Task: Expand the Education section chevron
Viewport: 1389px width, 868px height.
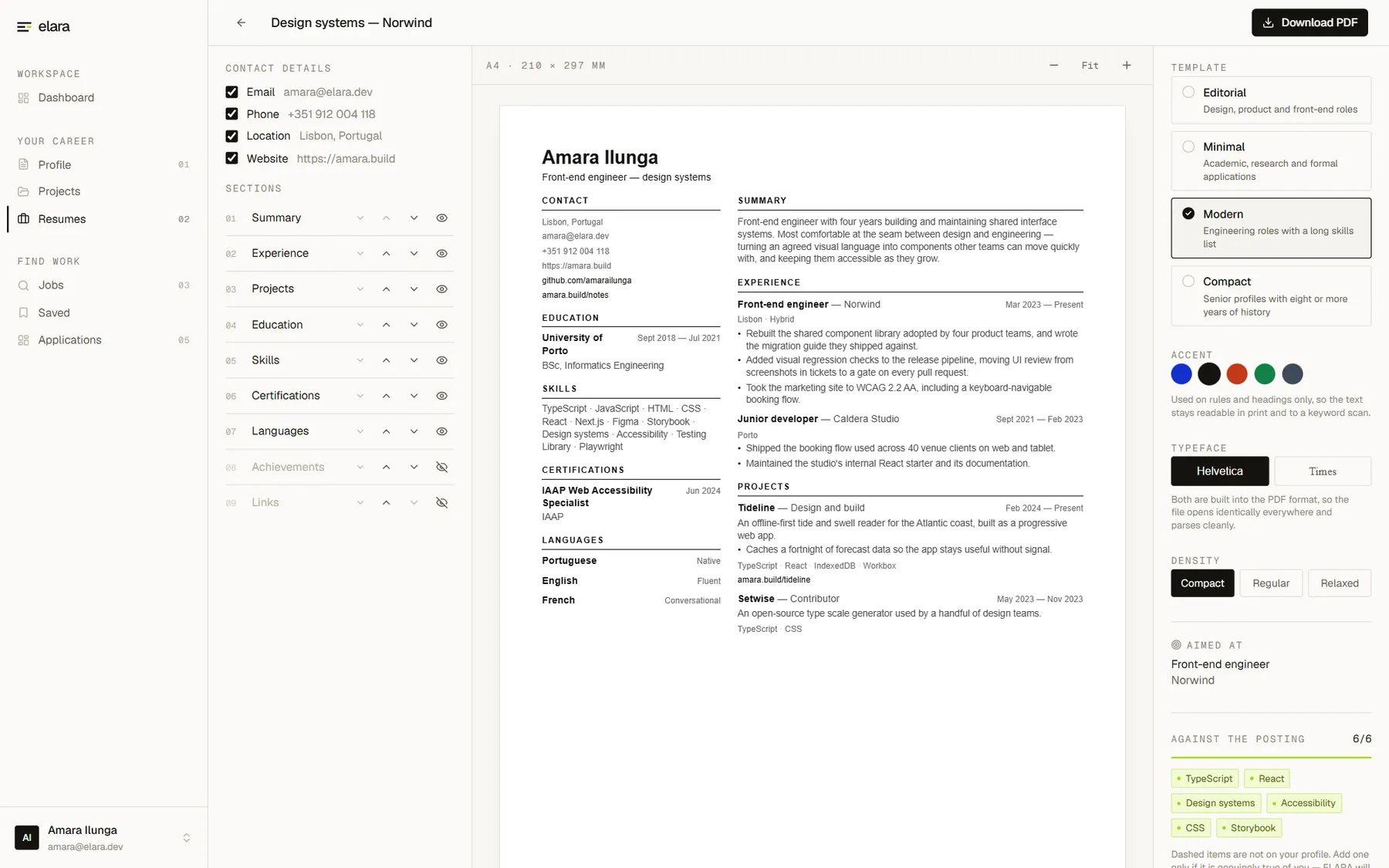Action: (x=360, y=325)
